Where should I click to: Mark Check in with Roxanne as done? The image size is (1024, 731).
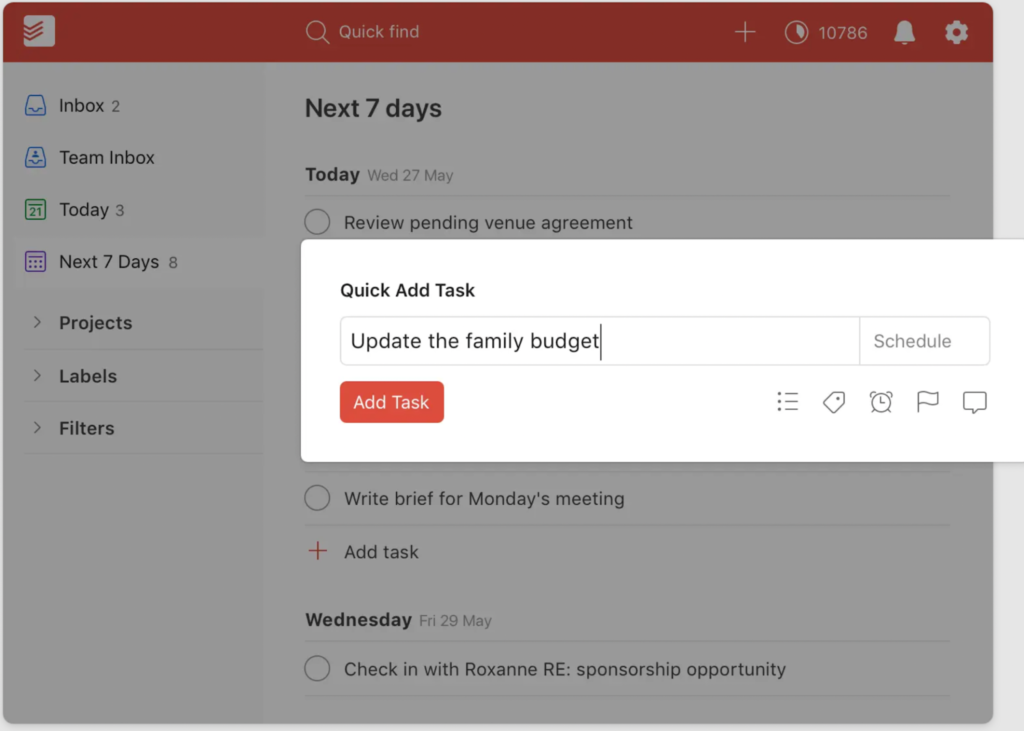pos(317,668)
